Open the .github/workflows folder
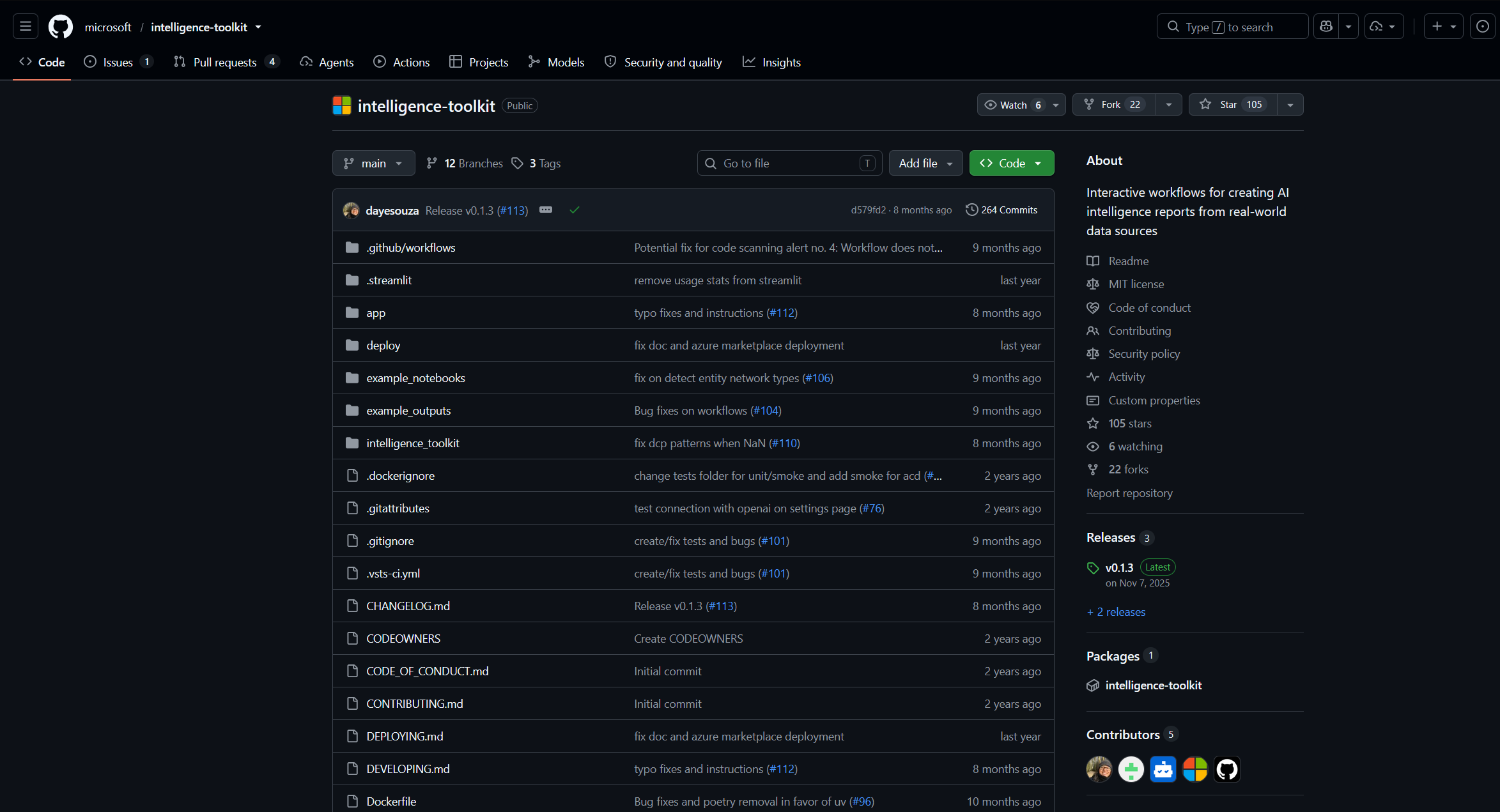The width and height of the screenshot is (1500, 812). tap(410, 248)
